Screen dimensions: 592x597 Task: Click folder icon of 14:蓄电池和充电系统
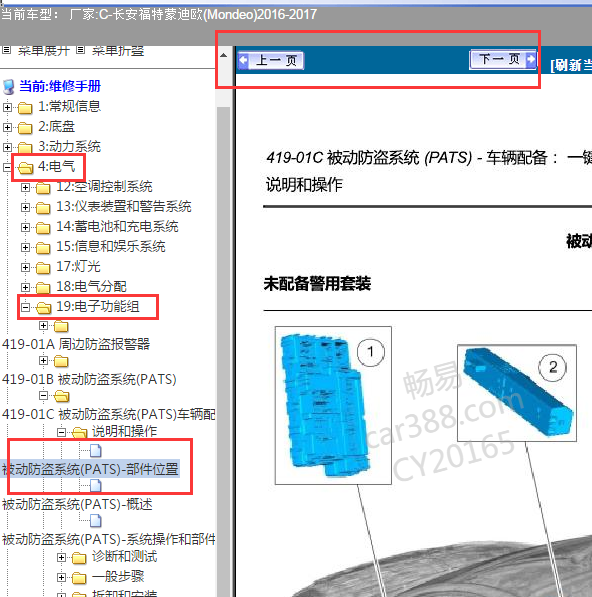(43, 228)
